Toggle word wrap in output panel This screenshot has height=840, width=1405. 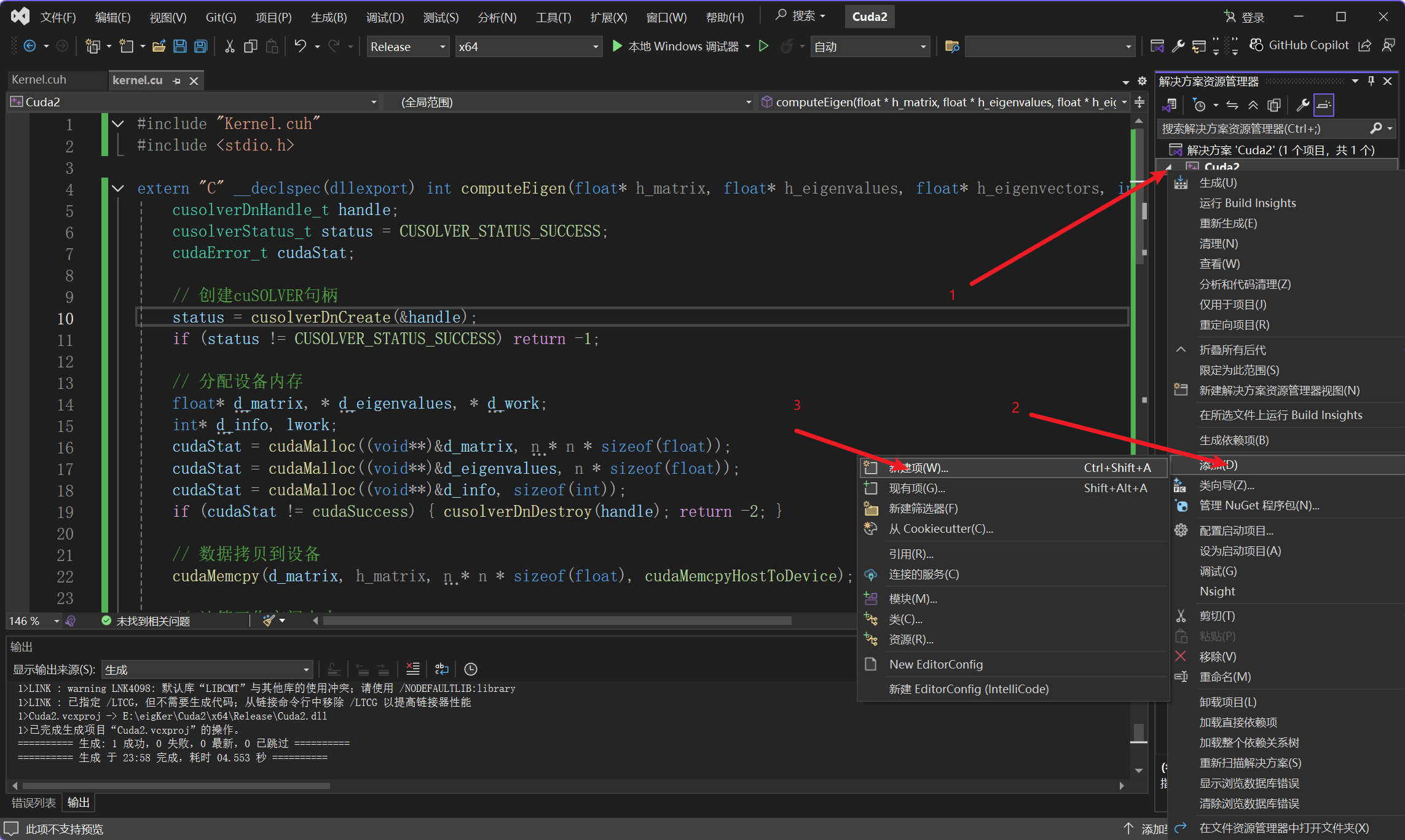tap(441, 669)
